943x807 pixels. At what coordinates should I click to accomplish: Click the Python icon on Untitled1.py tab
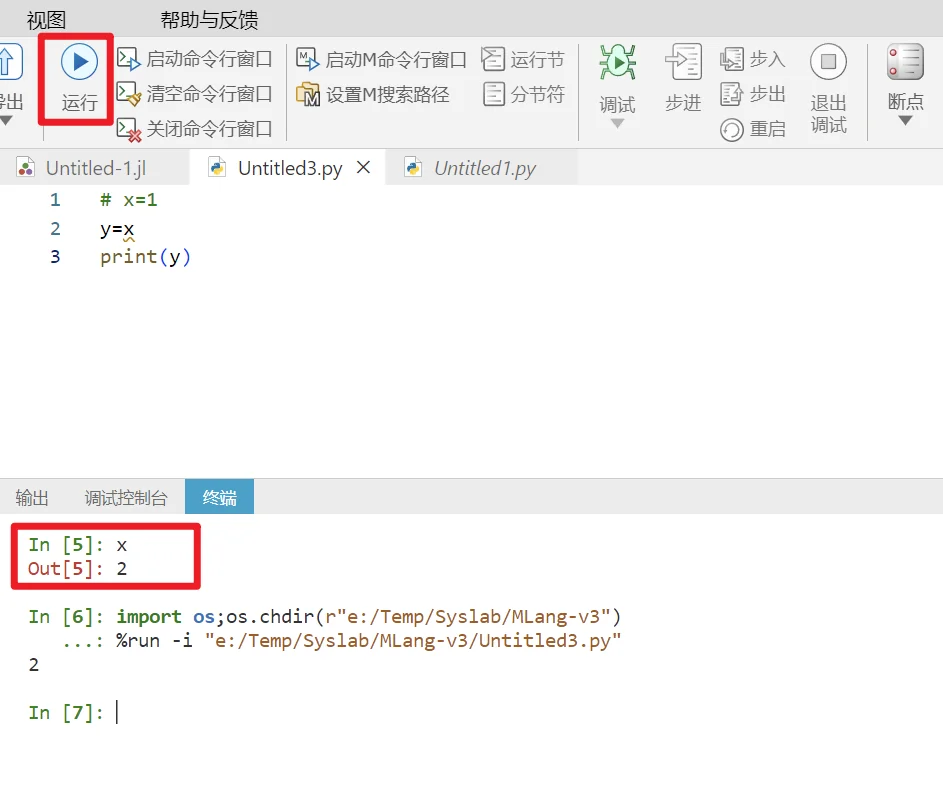click(x=413, y=167)
